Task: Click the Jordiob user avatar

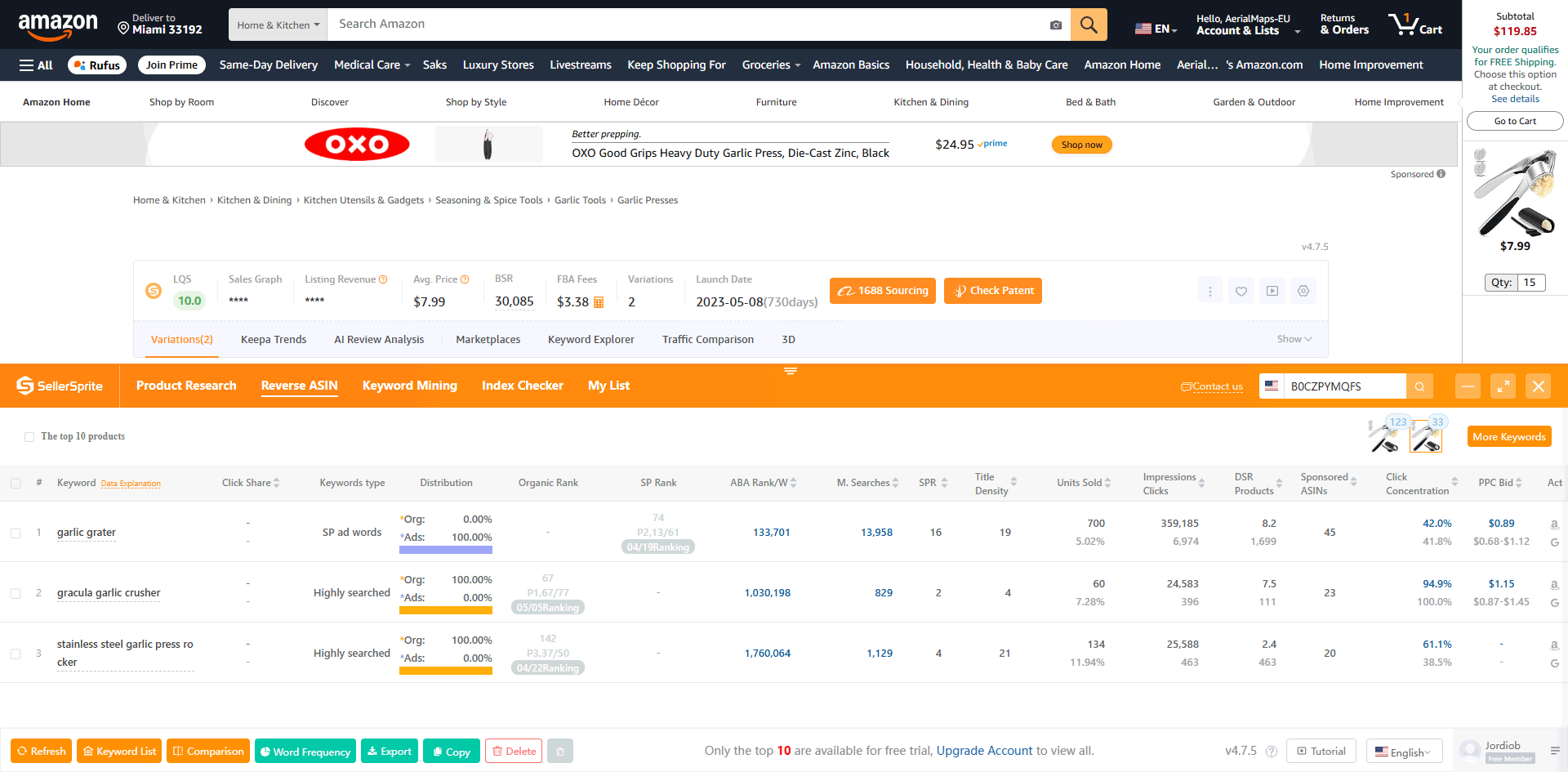Action: [1470, 750]
